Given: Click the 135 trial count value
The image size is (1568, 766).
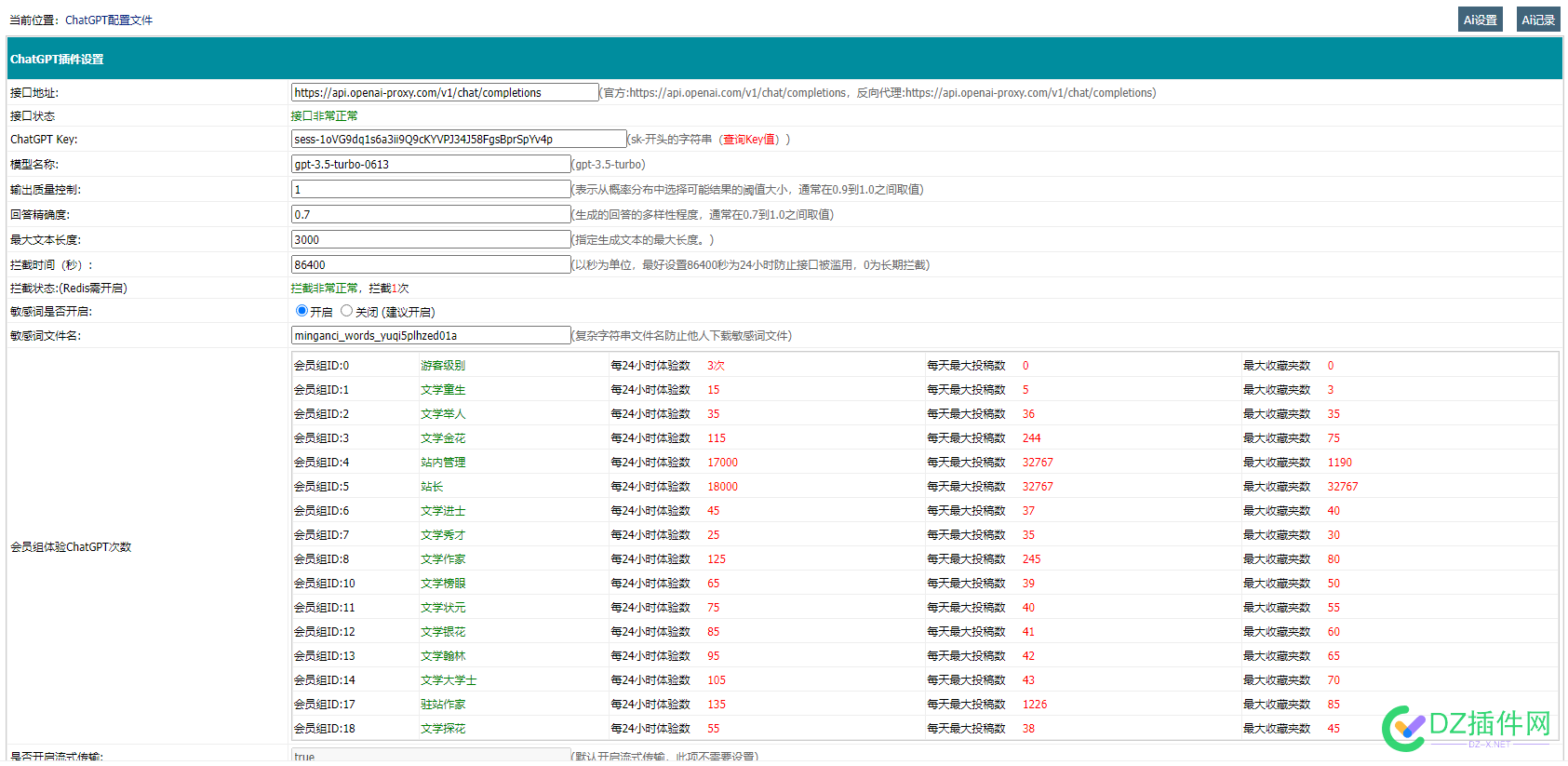Looking at the screenshot, I should click(717, 705).
